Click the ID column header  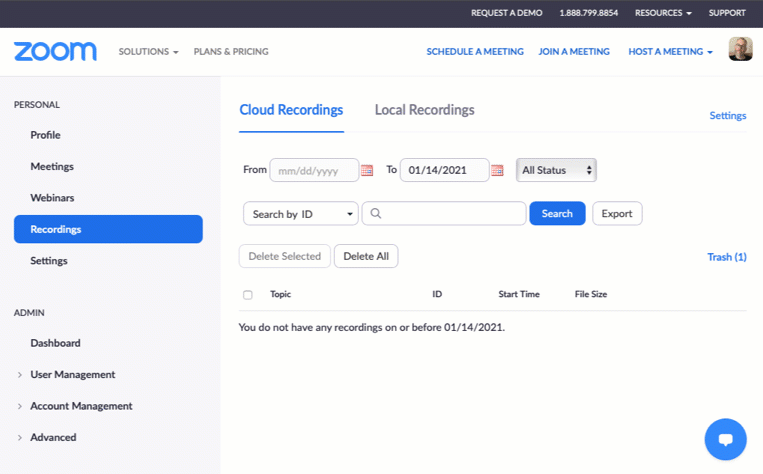[437, 294]
